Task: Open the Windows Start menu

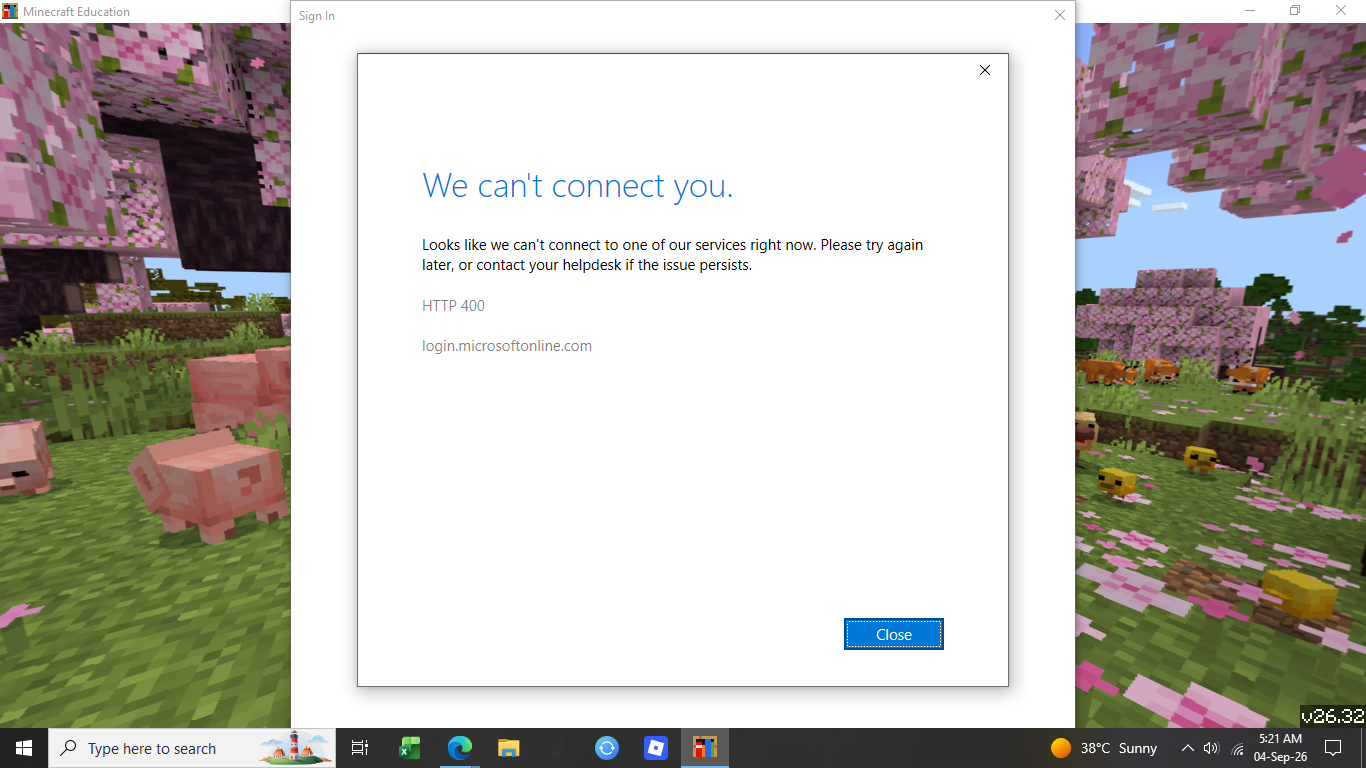Action: tap(24, 748)
